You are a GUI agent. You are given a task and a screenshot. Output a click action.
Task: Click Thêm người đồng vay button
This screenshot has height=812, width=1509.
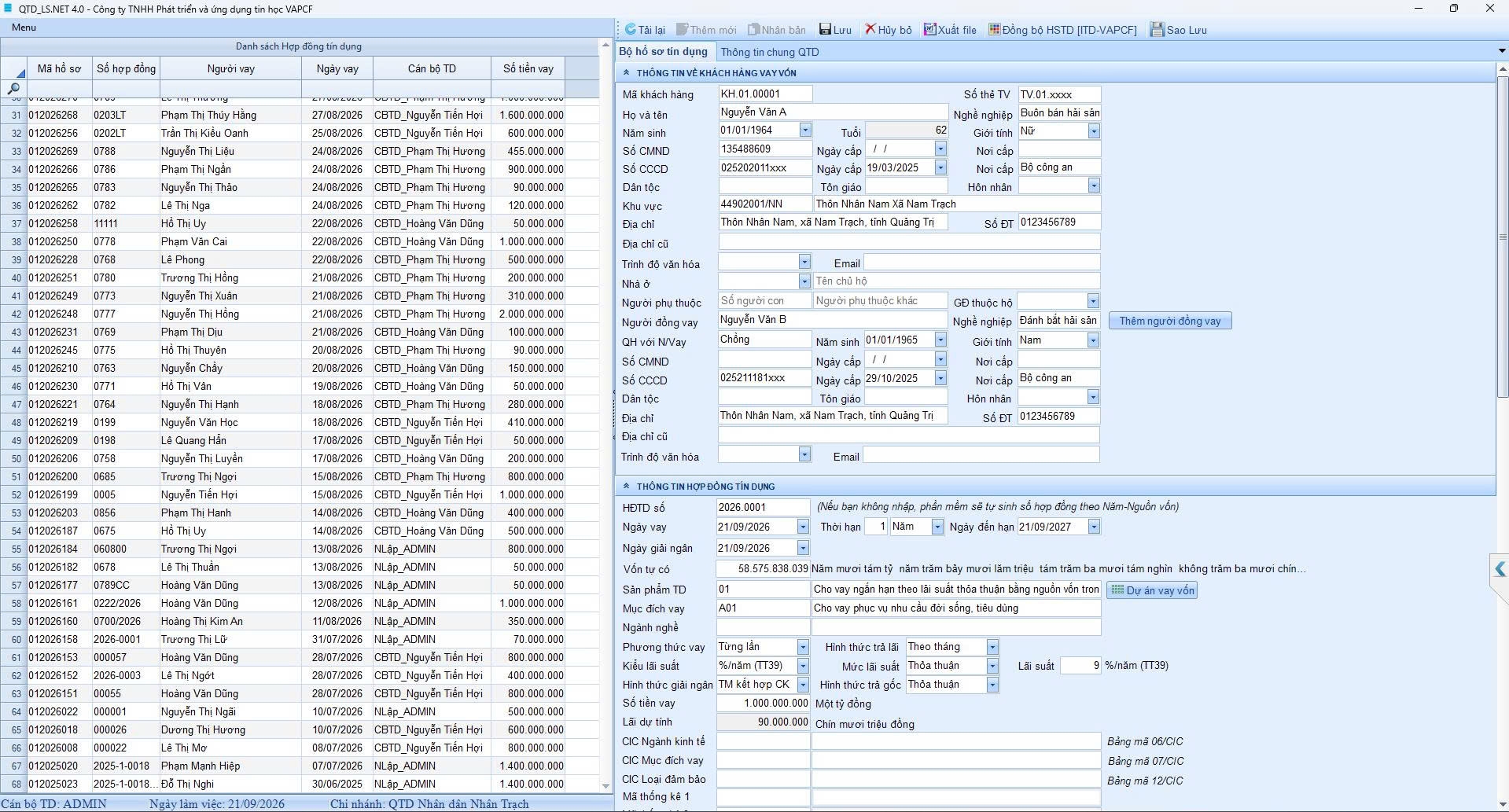click(1170, 321)
